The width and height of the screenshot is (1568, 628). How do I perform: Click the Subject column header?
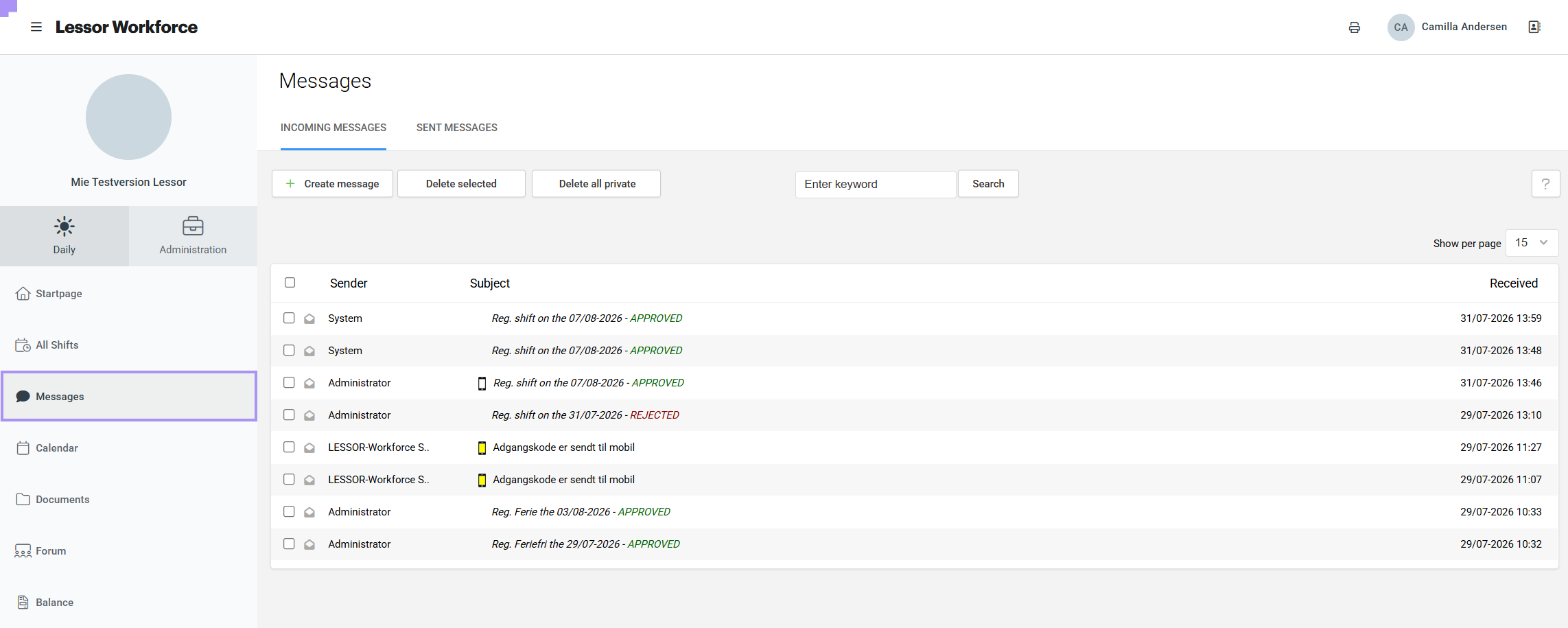(x=490, y=283)
